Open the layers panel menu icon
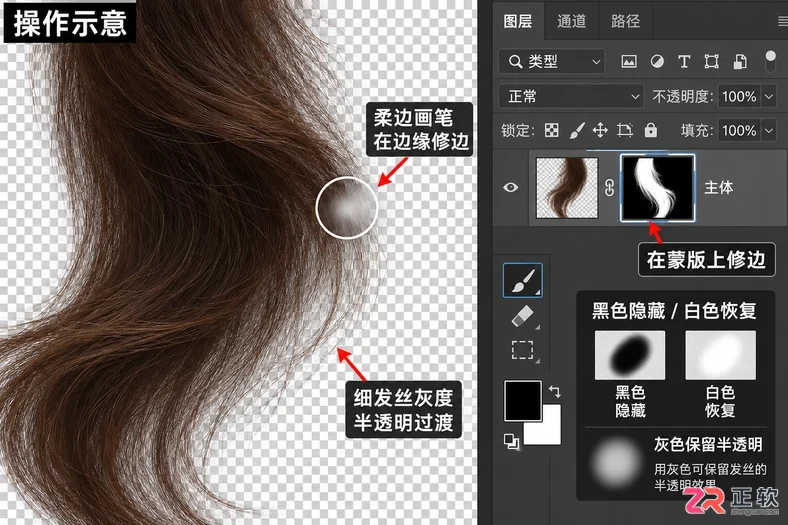Screen dimensions: 788x525 tap(782, 21)
